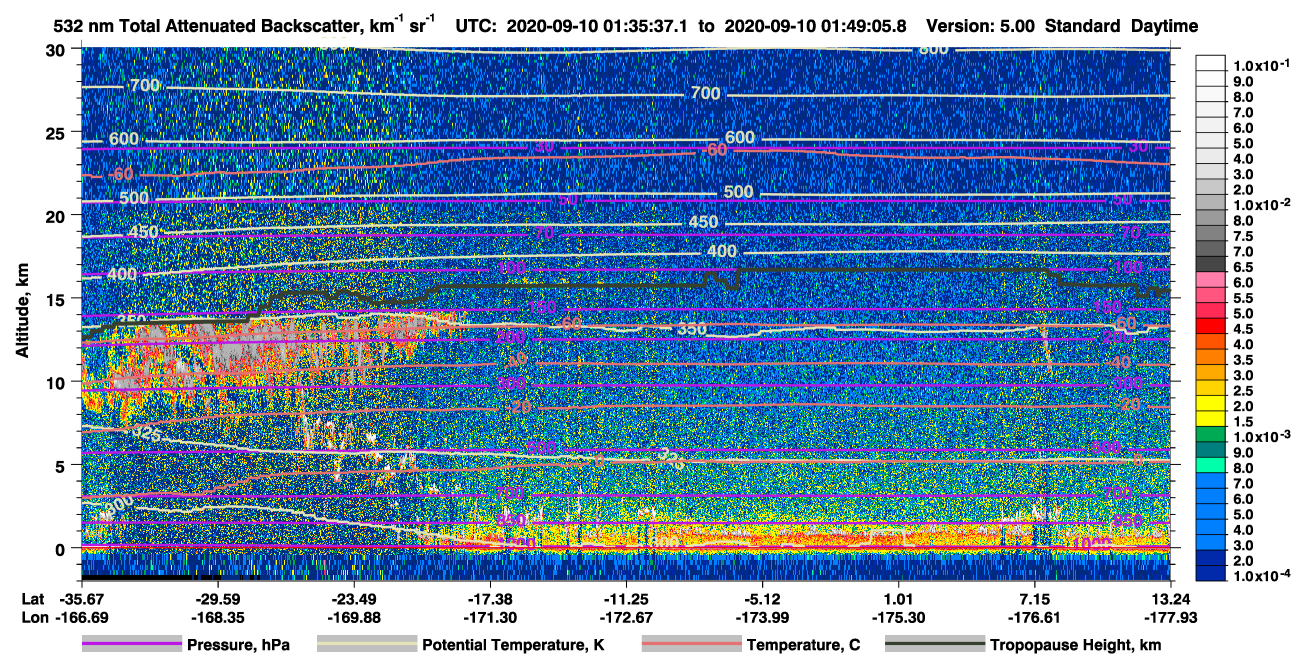Click the longitude value -177.93
Screen dimensions: 1300x667
click(x=1171, y=617)
